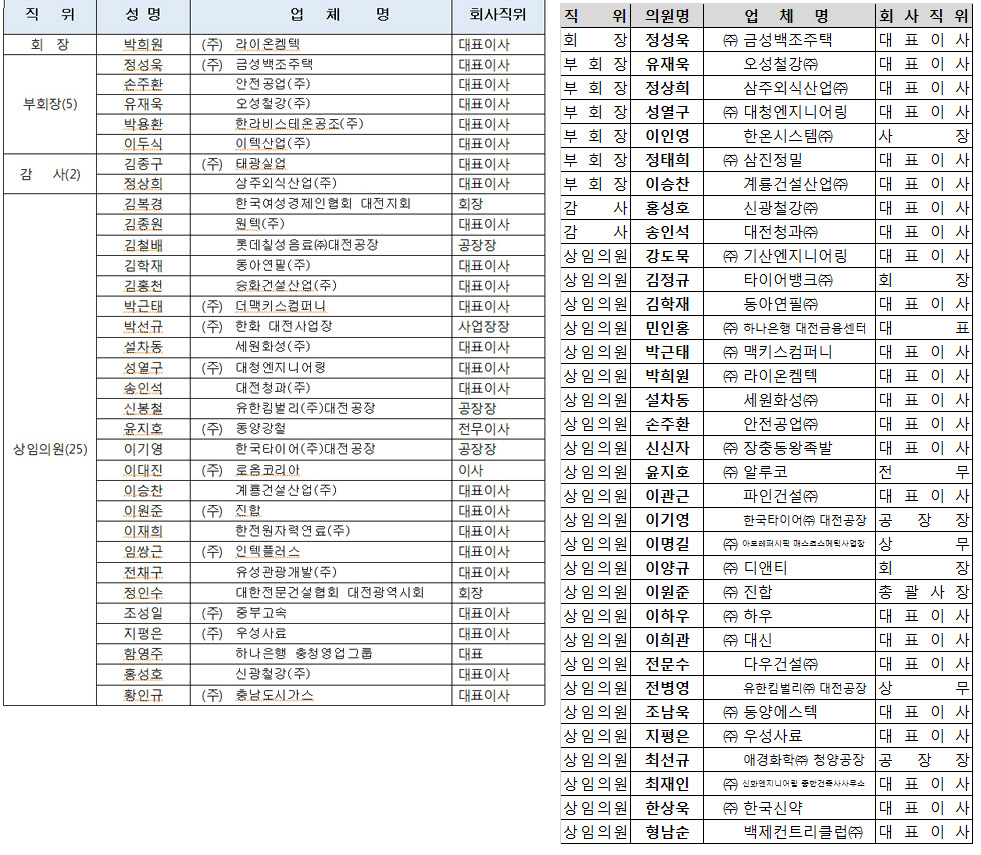Click the name '이관근'
Screen dimensions: 981x855
coord(667,496)
